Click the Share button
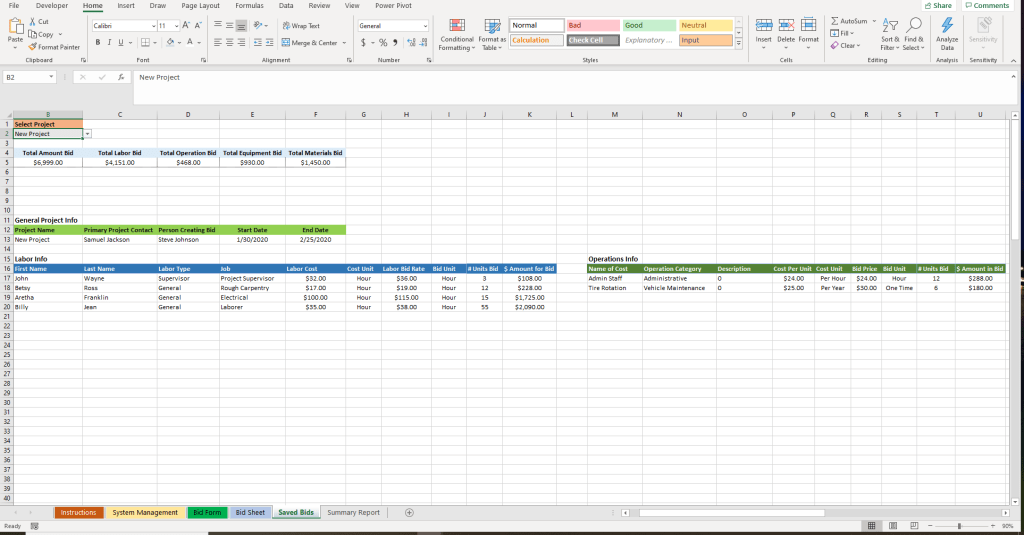Image resolution: width=1024 pixels, height=535 pixels. coord(938,6)
